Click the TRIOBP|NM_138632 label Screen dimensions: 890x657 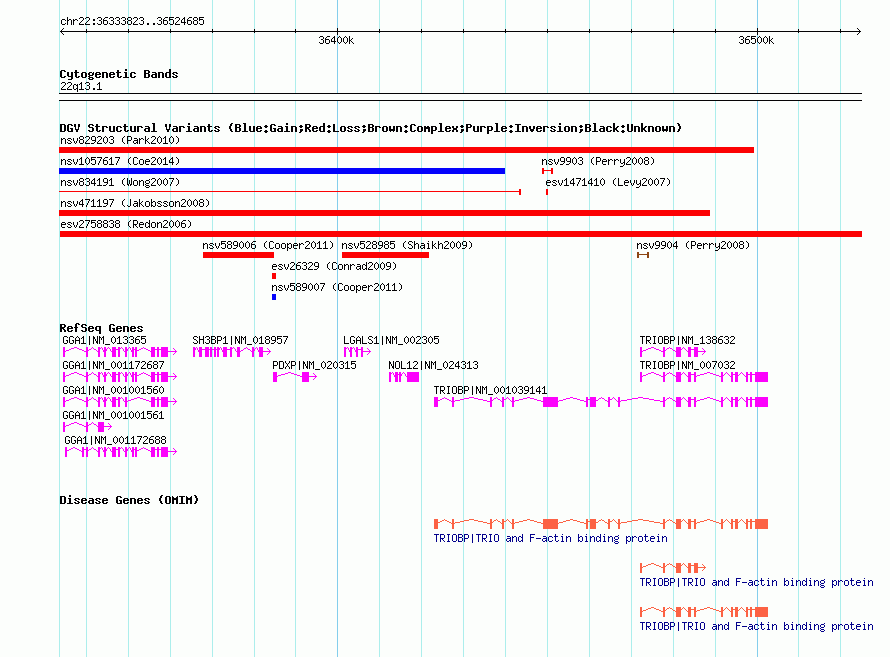pyautogui.click(x=687, y=340)
